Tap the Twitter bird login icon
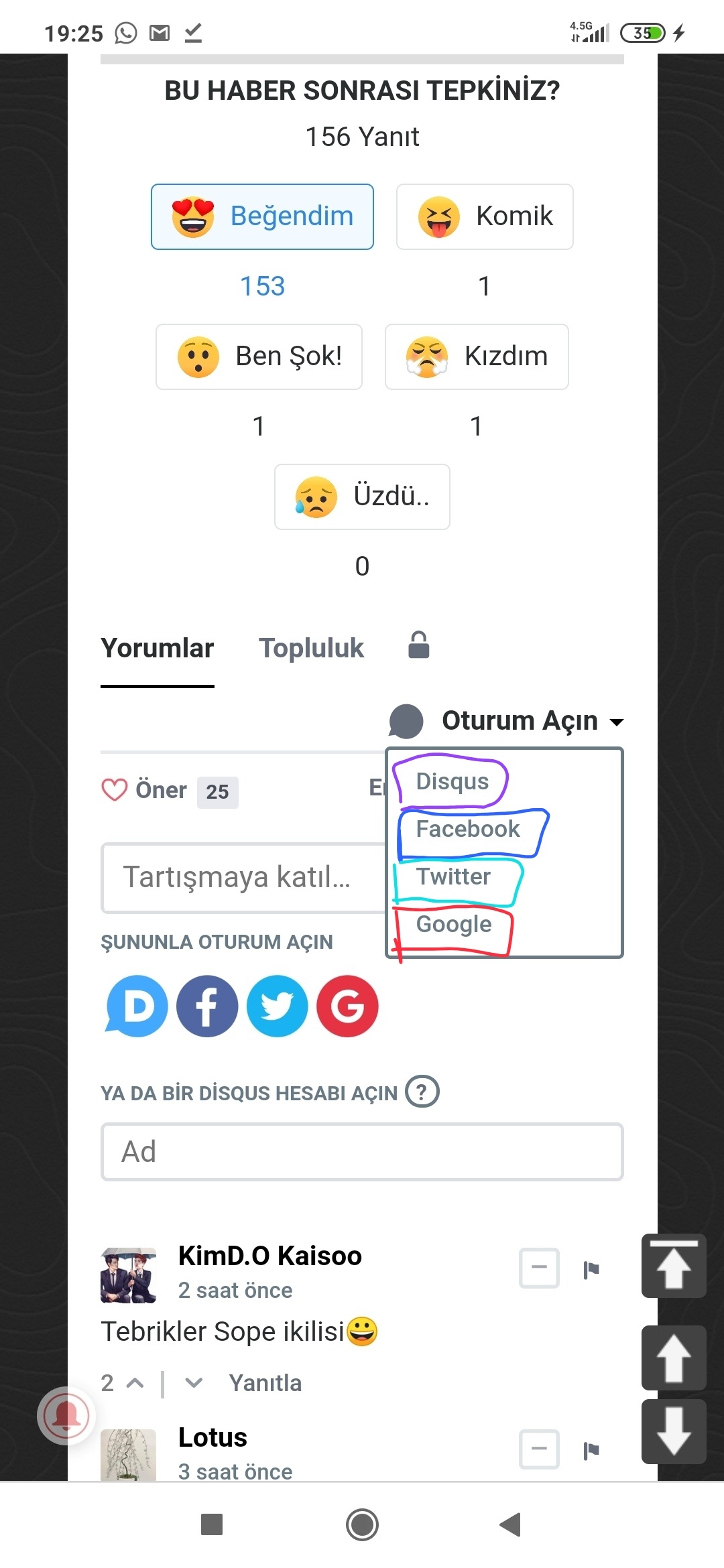This screenshot has height=1568, width=724. (x=277, y=1006)
